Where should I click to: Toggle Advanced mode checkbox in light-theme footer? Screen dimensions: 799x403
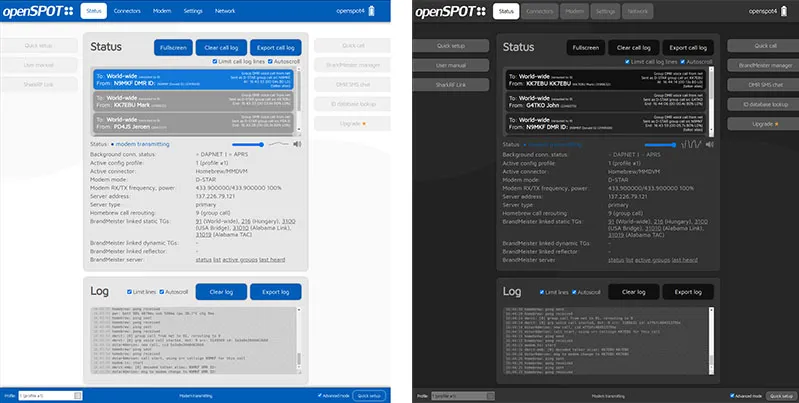click(319, 395)
